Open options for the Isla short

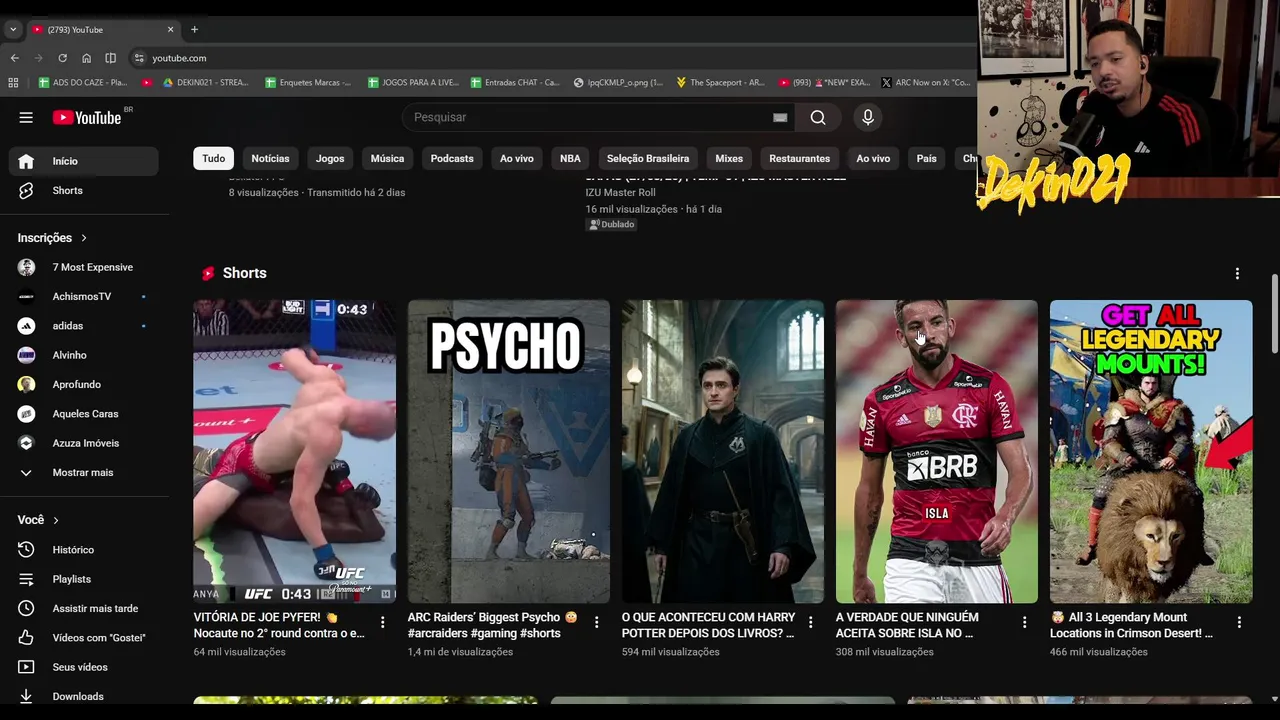tap(1024, 622)
